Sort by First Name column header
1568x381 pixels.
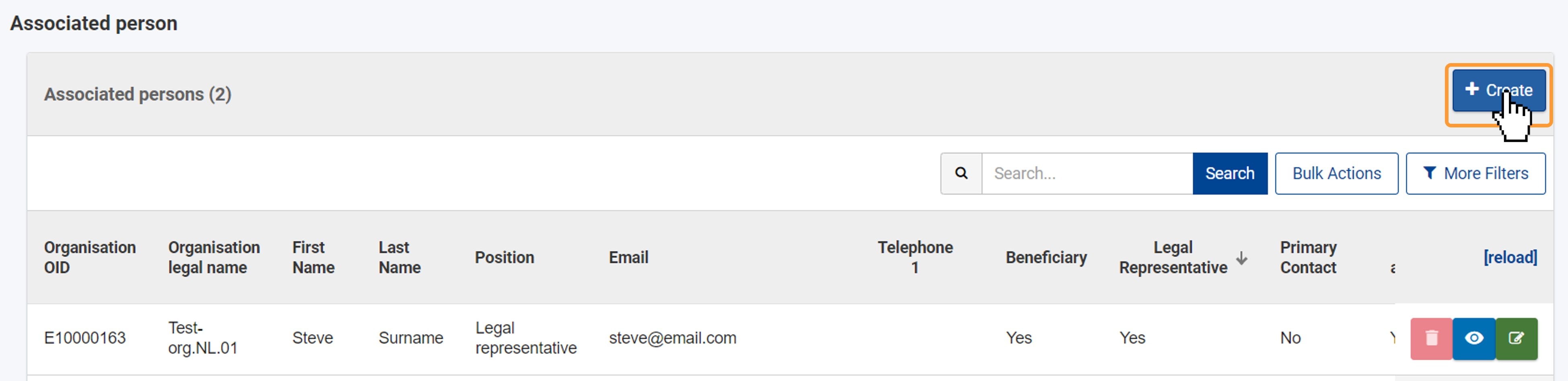pos(313,258)
